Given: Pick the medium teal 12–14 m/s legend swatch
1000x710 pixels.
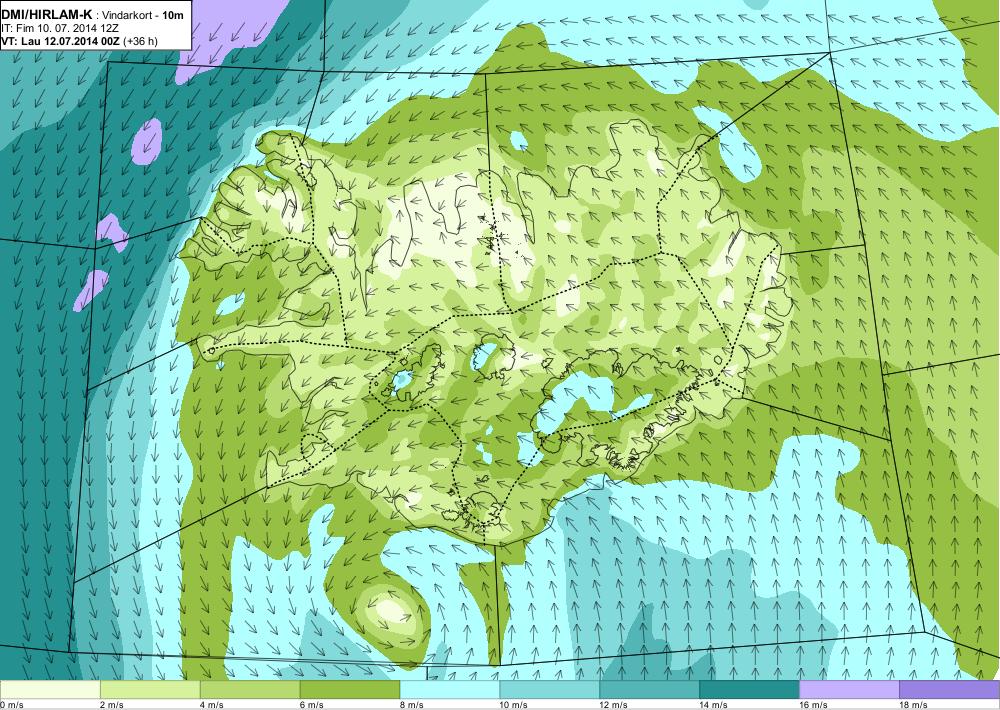Looking at the screenshot, I should (649, 690).
